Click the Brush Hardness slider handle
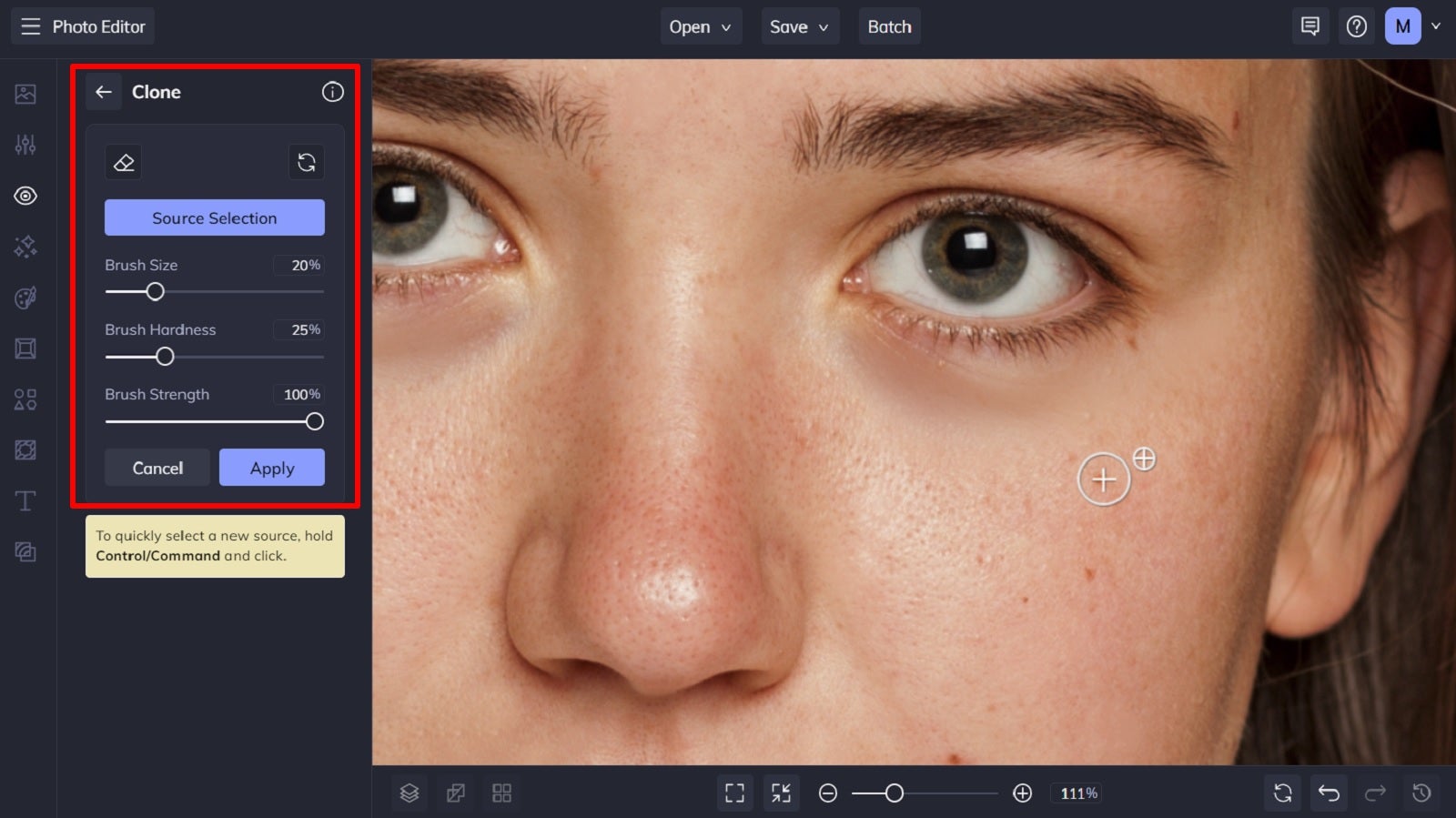The image size is (1456, 818). (x=165, y=357)
